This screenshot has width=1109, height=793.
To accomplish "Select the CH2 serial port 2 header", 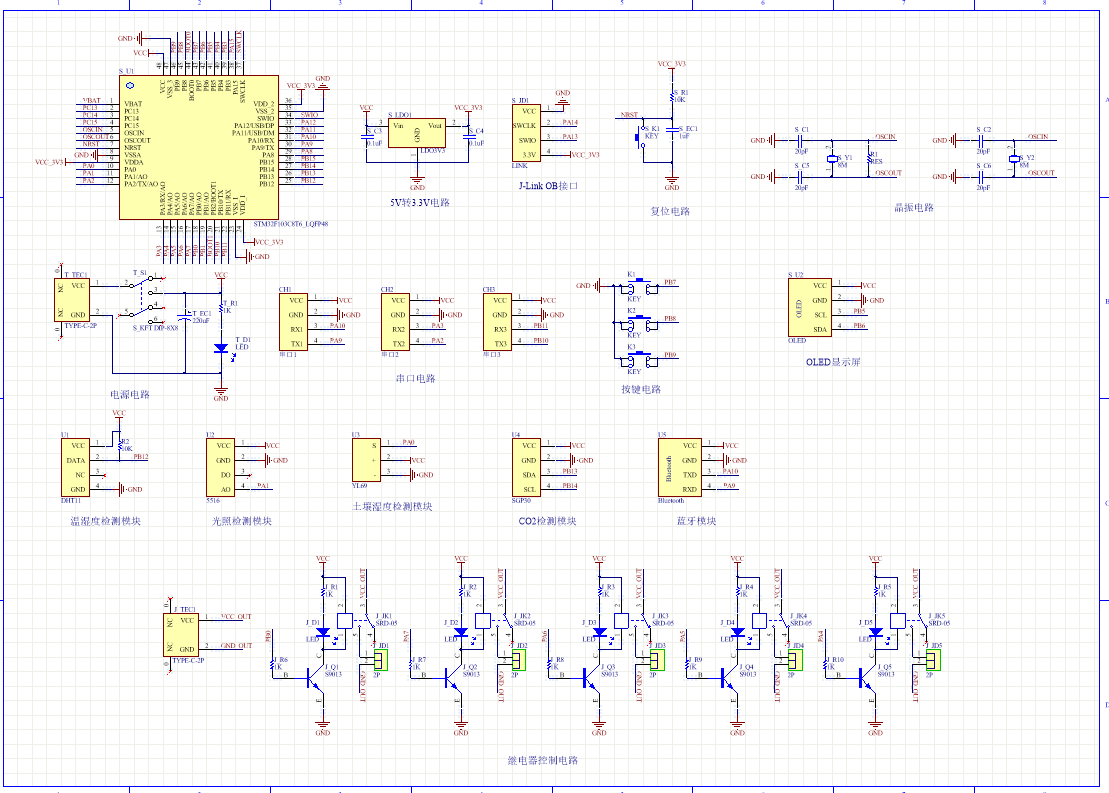I will (395, 322).
